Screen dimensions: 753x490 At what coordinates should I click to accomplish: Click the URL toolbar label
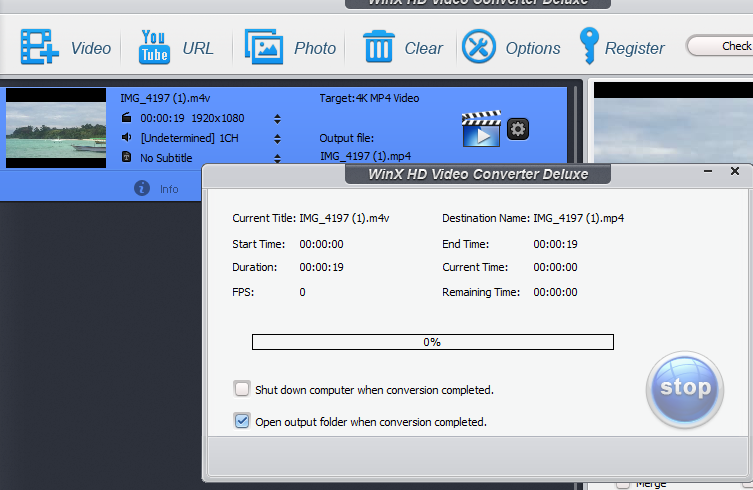(x=198, y=48)
